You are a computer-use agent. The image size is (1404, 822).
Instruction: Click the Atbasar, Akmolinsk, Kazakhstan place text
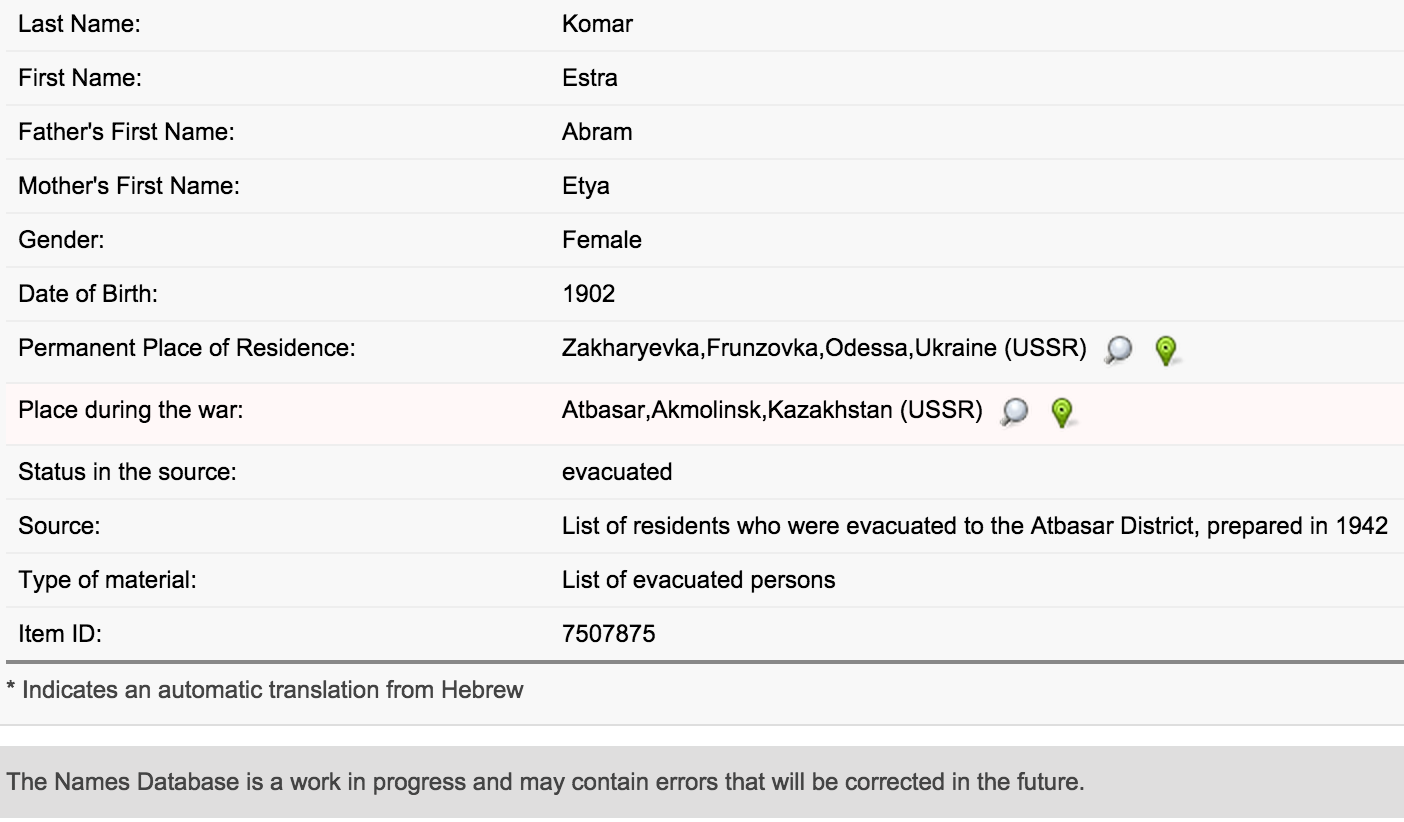pos(771,410)
